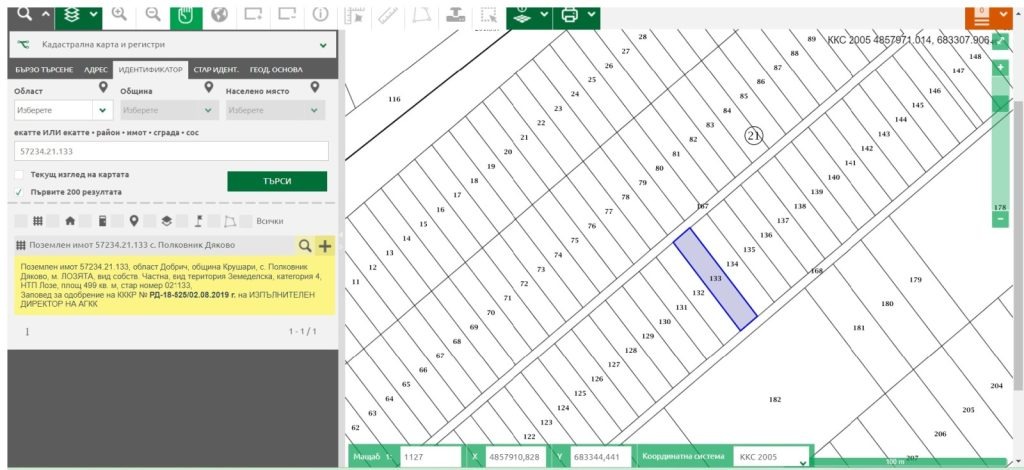The height and width of the screenshot is (470, 1024).
Task: Open the 'Област' dropdown
Action: click(62, 110)
